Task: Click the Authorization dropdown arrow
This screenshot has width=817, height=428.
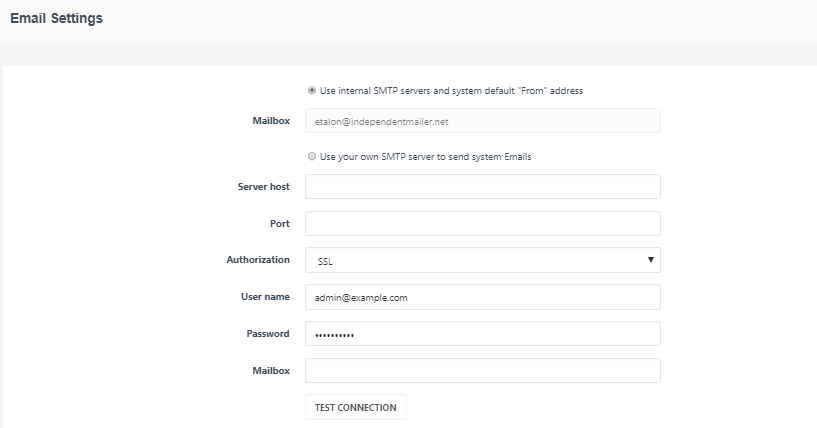Action: coord(651,260)
